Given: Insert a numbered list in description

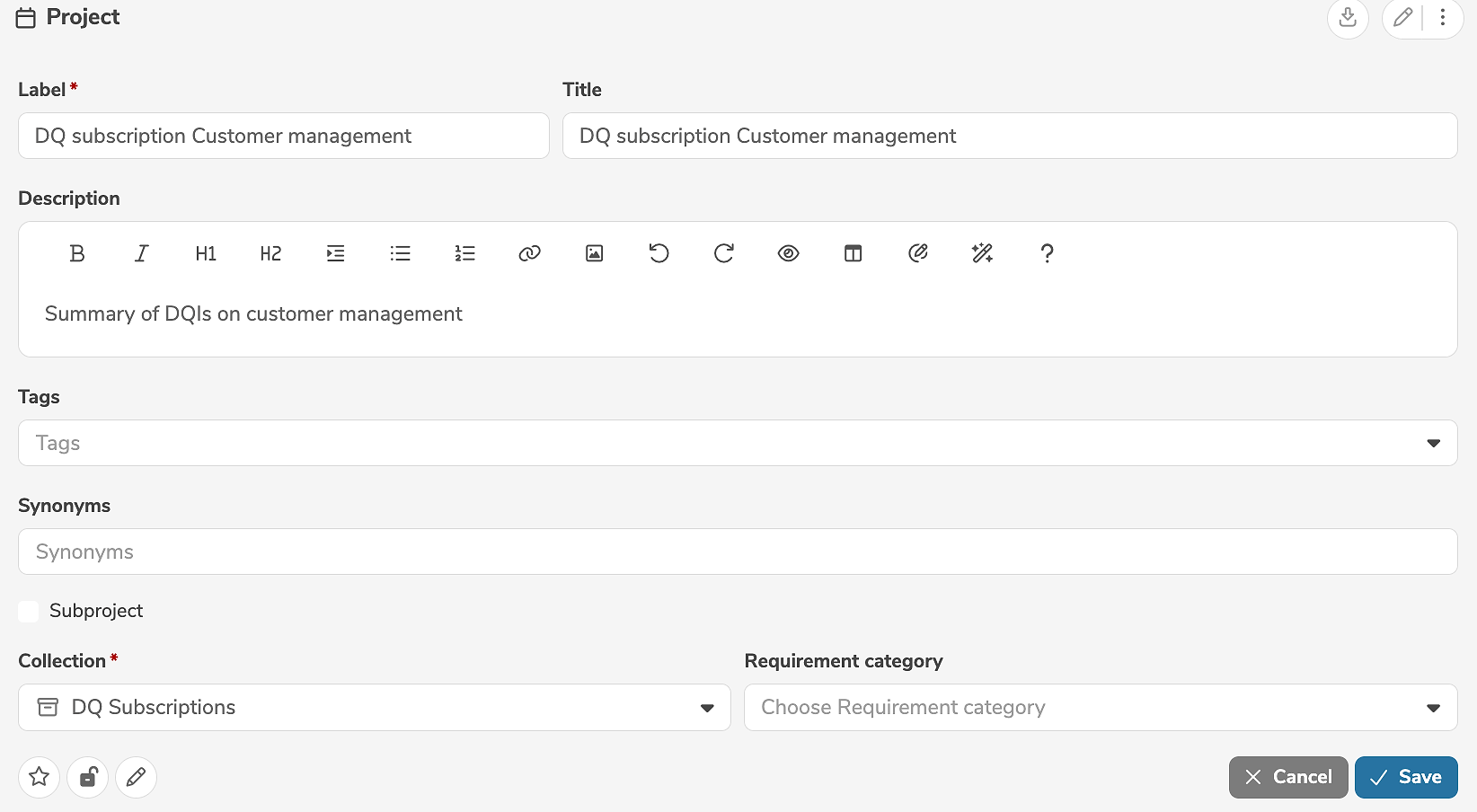Looking at the screenshot, I should [x=464, y=253].
